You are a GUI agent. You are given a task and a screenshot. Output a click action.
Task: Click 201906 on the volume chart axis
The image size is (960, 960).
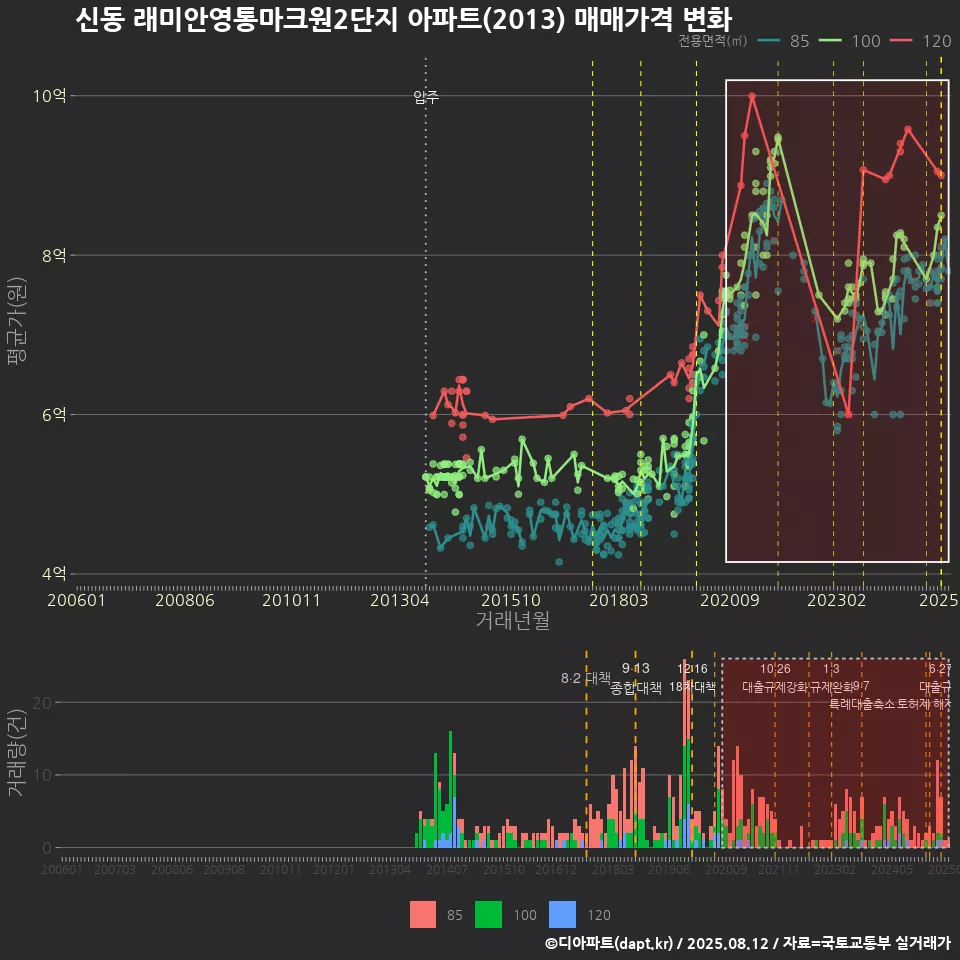669,869
